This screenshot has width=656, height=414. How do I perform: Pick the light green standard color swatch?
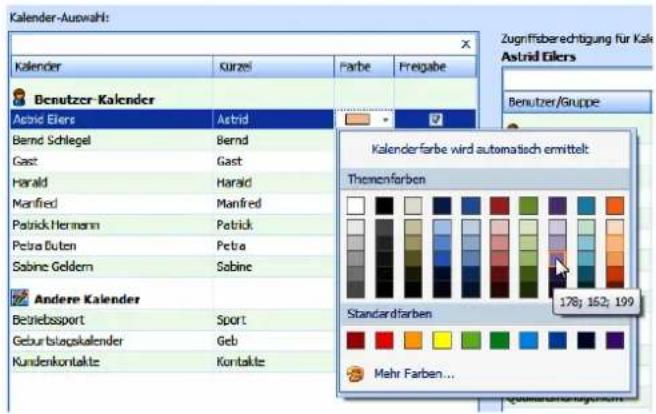(x=471, y=340)
